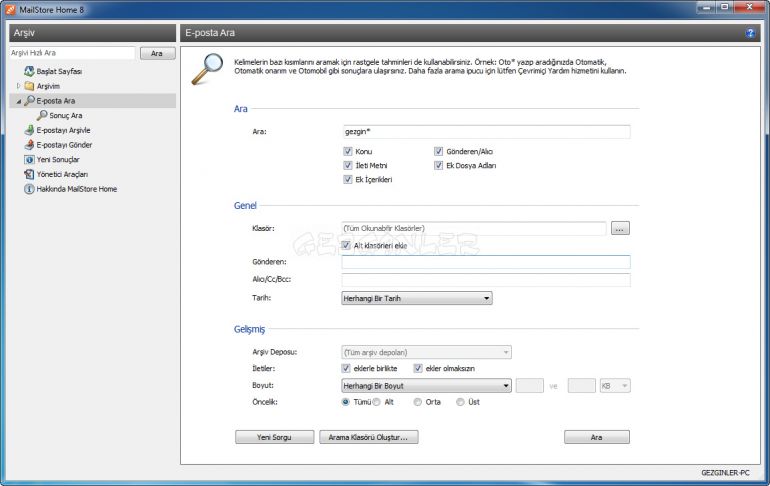770x486 pixels.
Task: Minimize the MailStore Home window
Action: [707, 7]
